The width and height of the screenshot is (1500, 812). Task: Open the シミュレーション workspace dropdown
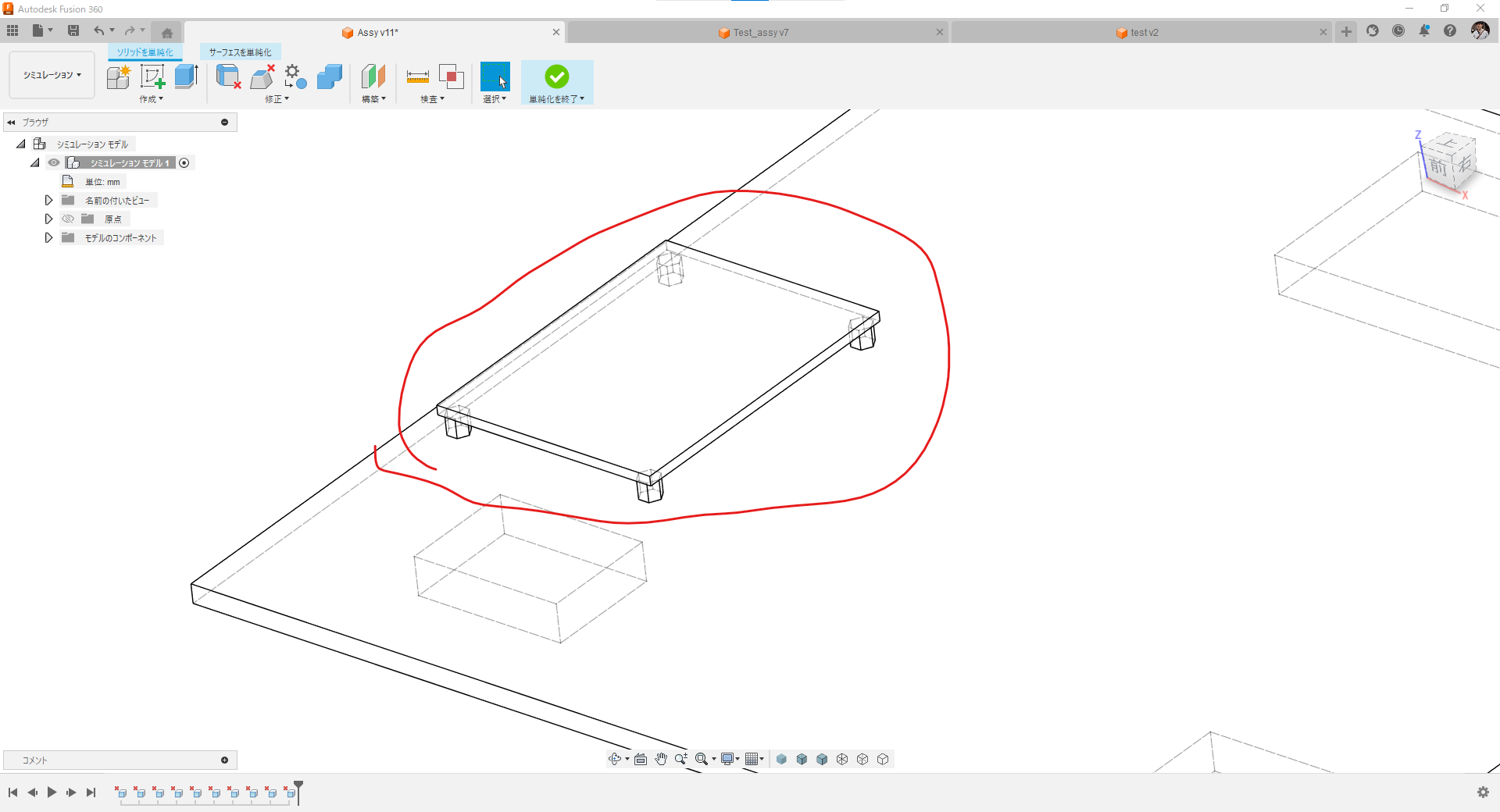[x=52, y=75]
